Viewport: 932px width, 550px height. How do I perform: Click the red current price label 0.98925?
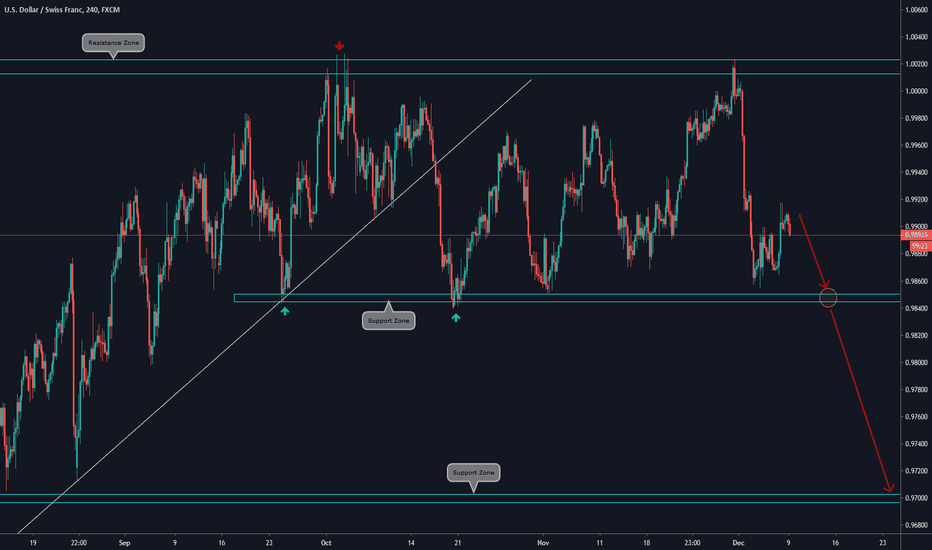(x=915, y=236)
